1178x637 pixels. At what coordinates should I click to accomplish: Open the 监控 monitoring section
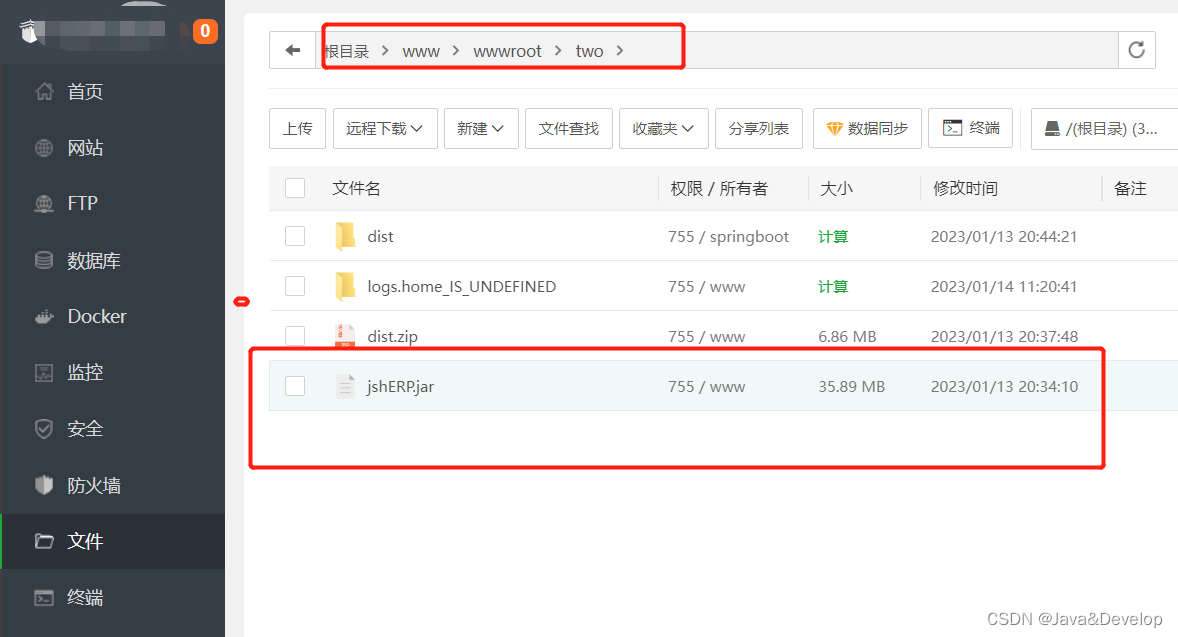(85, 372)
